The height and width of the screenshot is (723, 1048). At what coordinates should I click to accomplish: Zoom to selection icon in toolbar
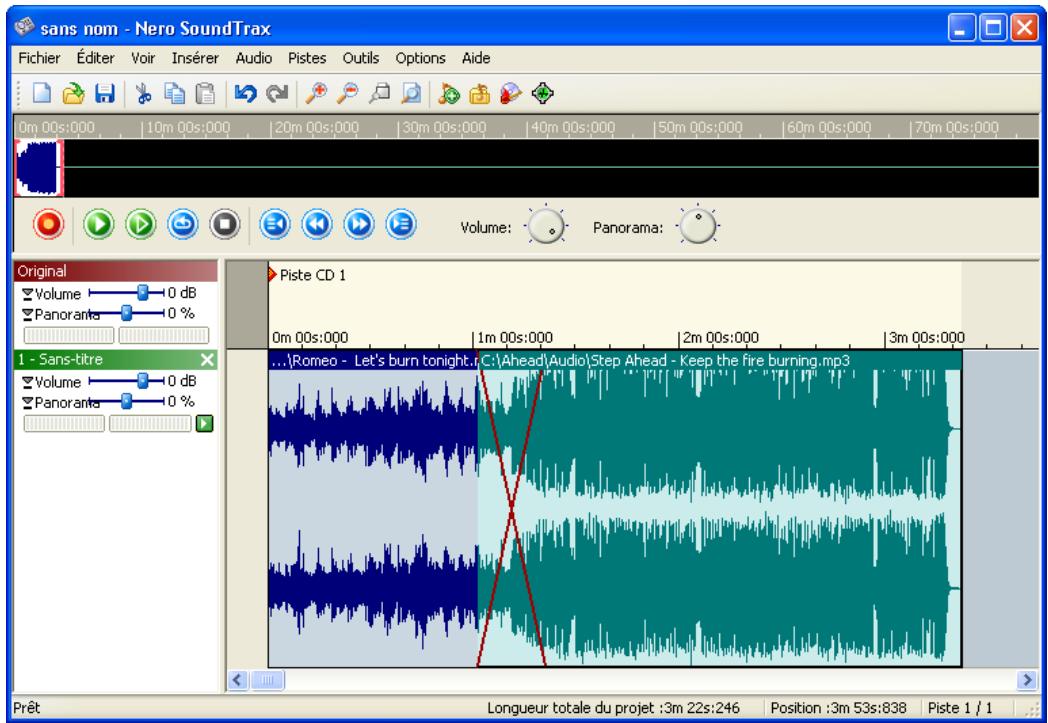[379, 94]
